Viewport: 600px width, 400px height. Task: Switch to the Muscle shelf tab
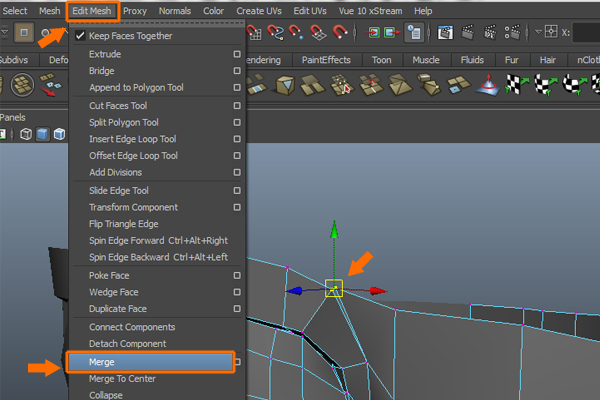tap(426, 60)
